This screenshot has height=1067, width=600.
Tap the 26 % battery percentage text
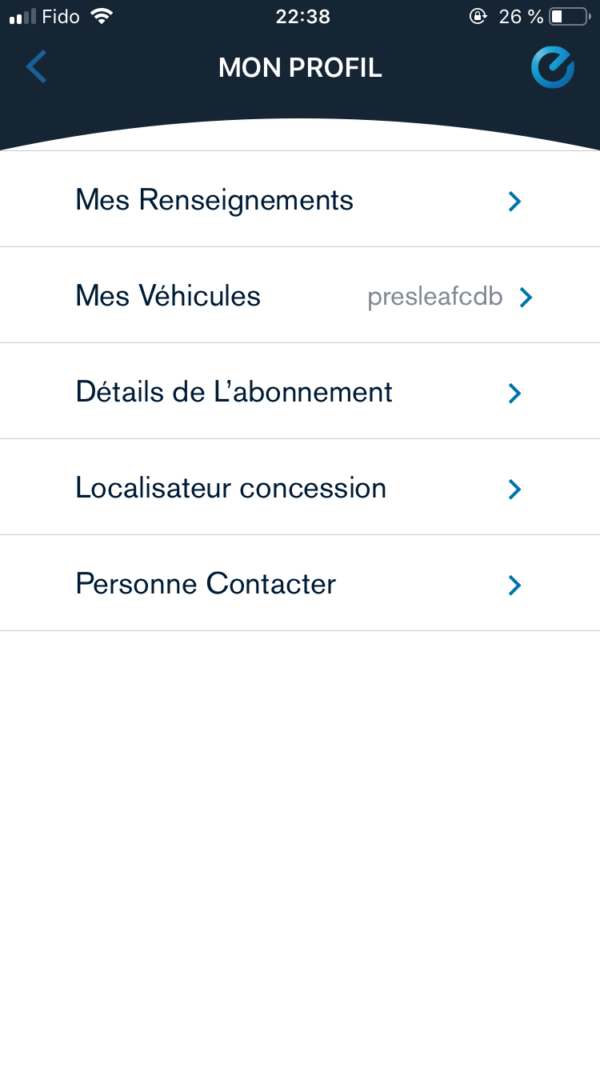[520, 16]
